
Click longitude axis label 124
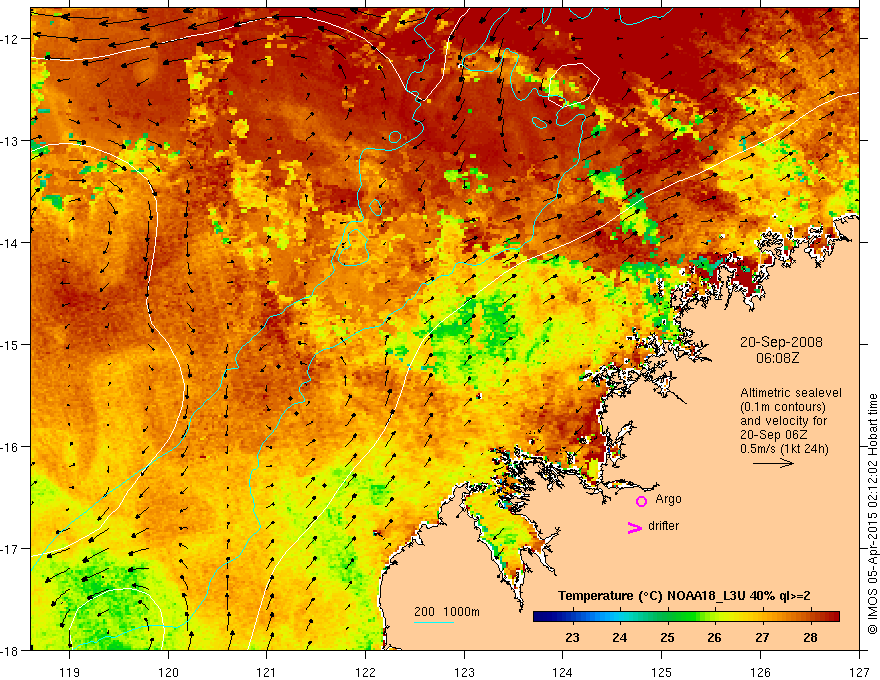(x=563, y=672)
